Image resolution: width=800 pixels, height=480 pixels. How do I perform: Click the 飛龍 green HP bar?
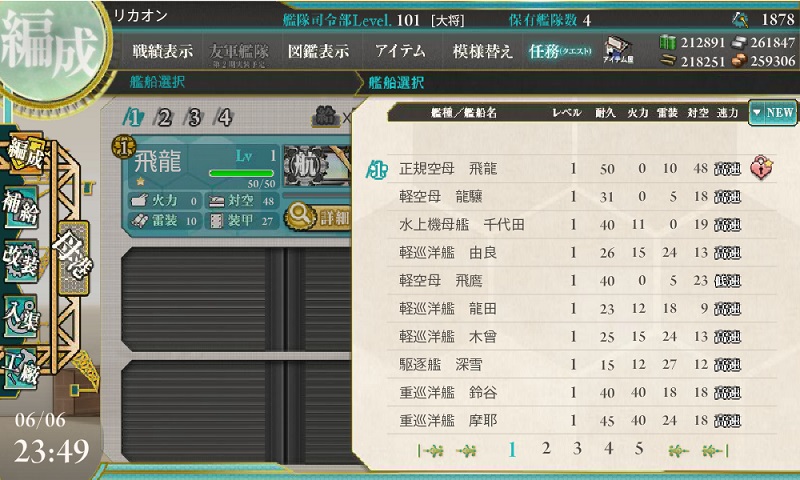[x=242, y=173]
